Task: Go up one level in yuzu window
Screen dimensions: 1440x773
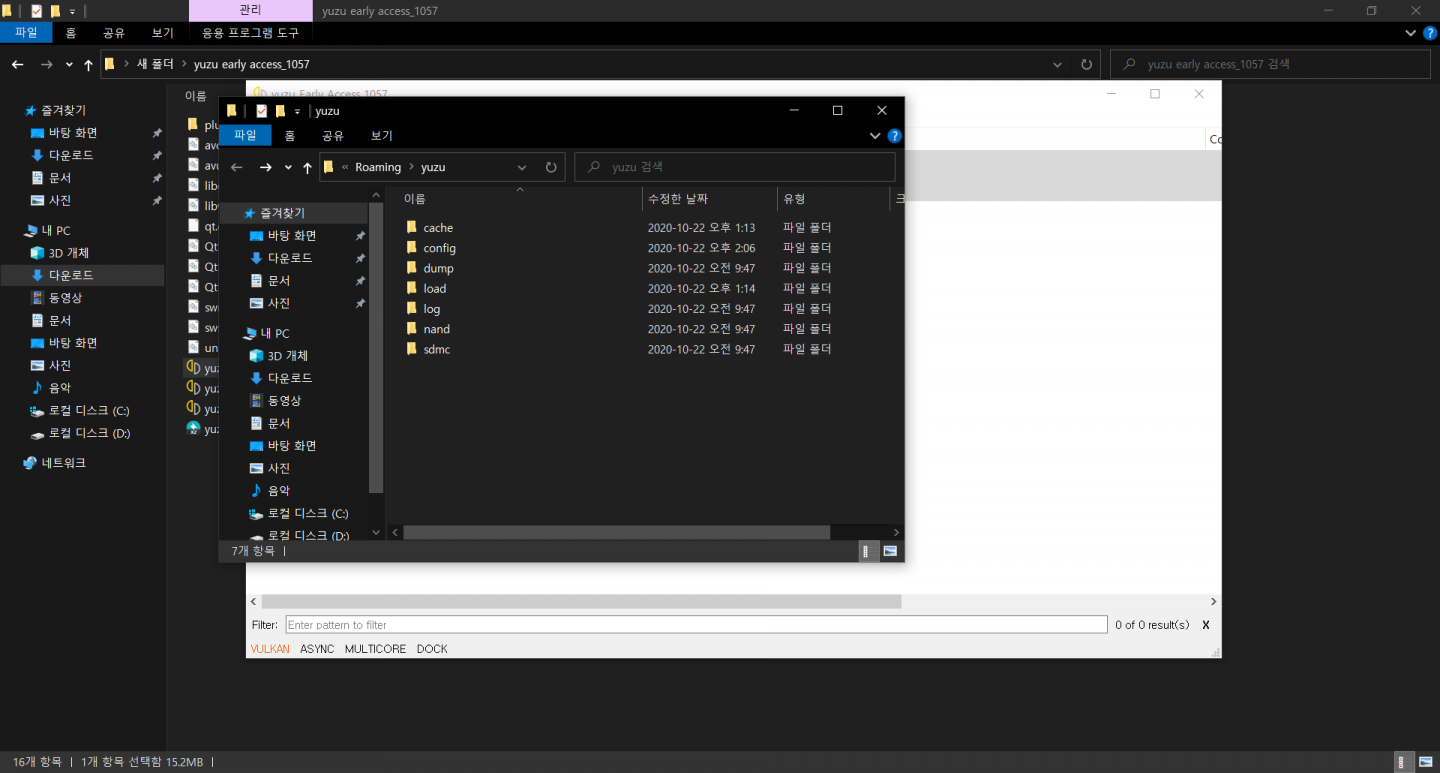Action: pyautogui.click(x=307, y=167)
